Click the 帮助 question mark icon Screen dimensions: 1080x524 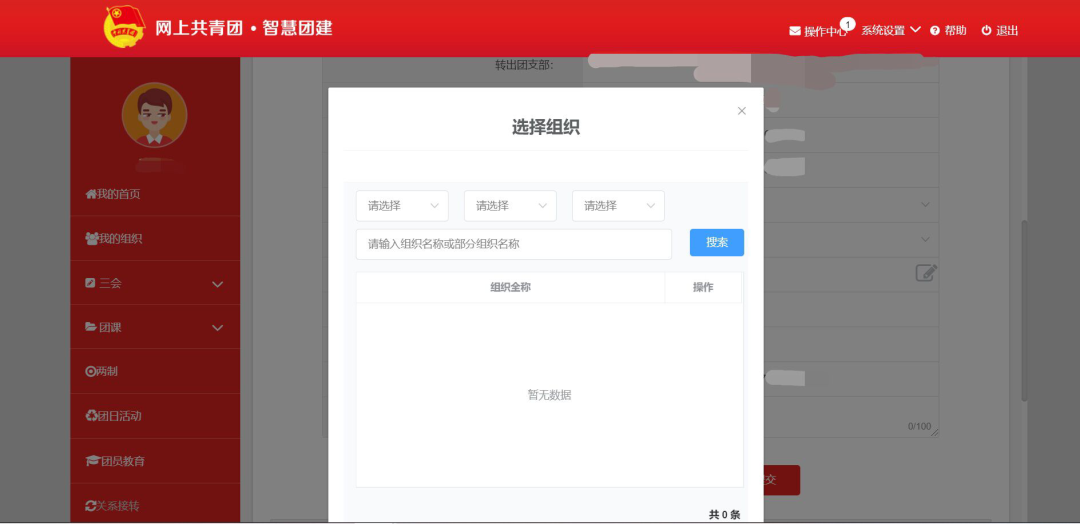point(935,31)
